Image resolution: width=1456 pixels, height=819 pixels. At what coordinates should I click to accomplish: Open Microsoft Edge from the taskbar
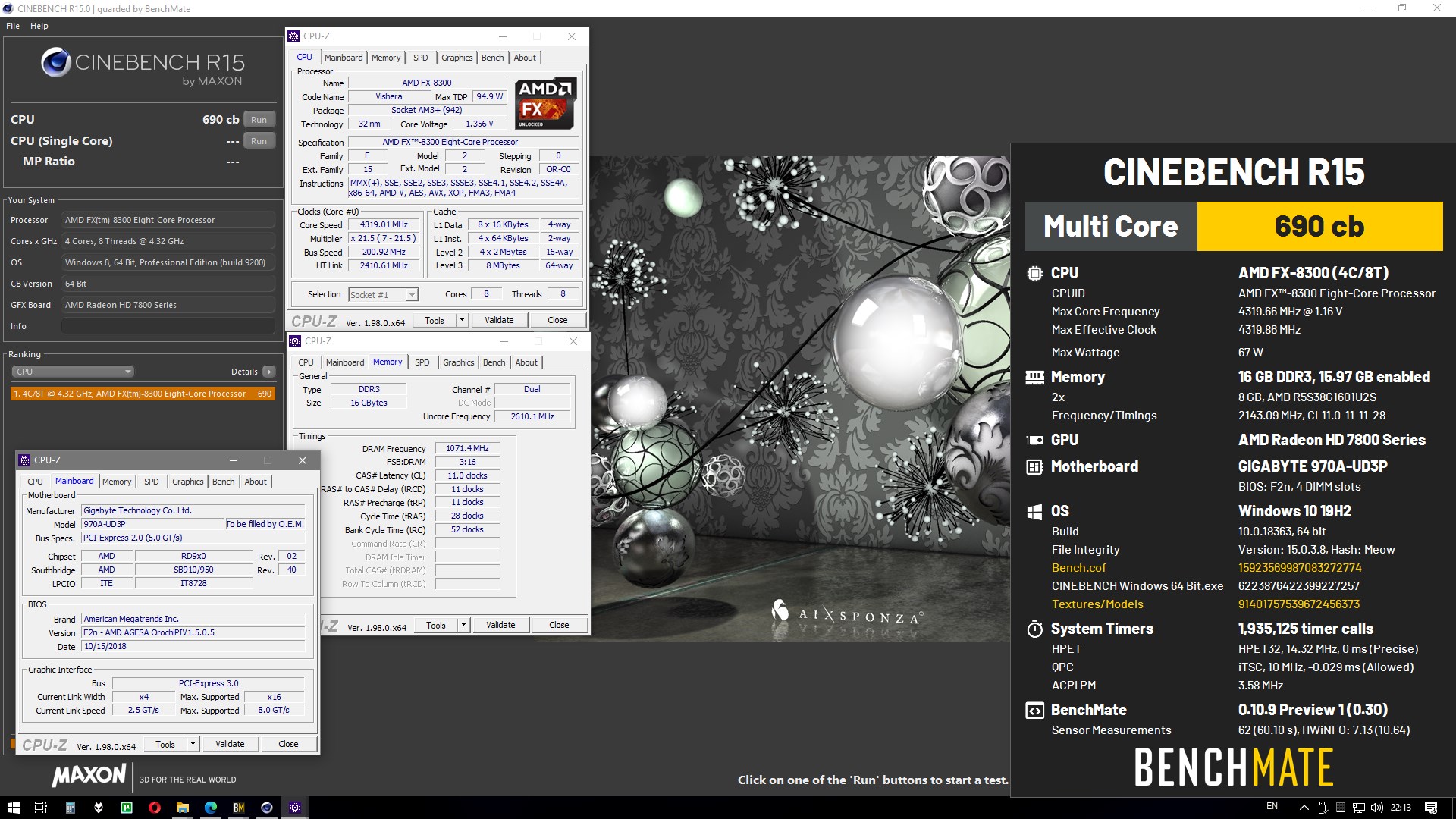(211, 808)
